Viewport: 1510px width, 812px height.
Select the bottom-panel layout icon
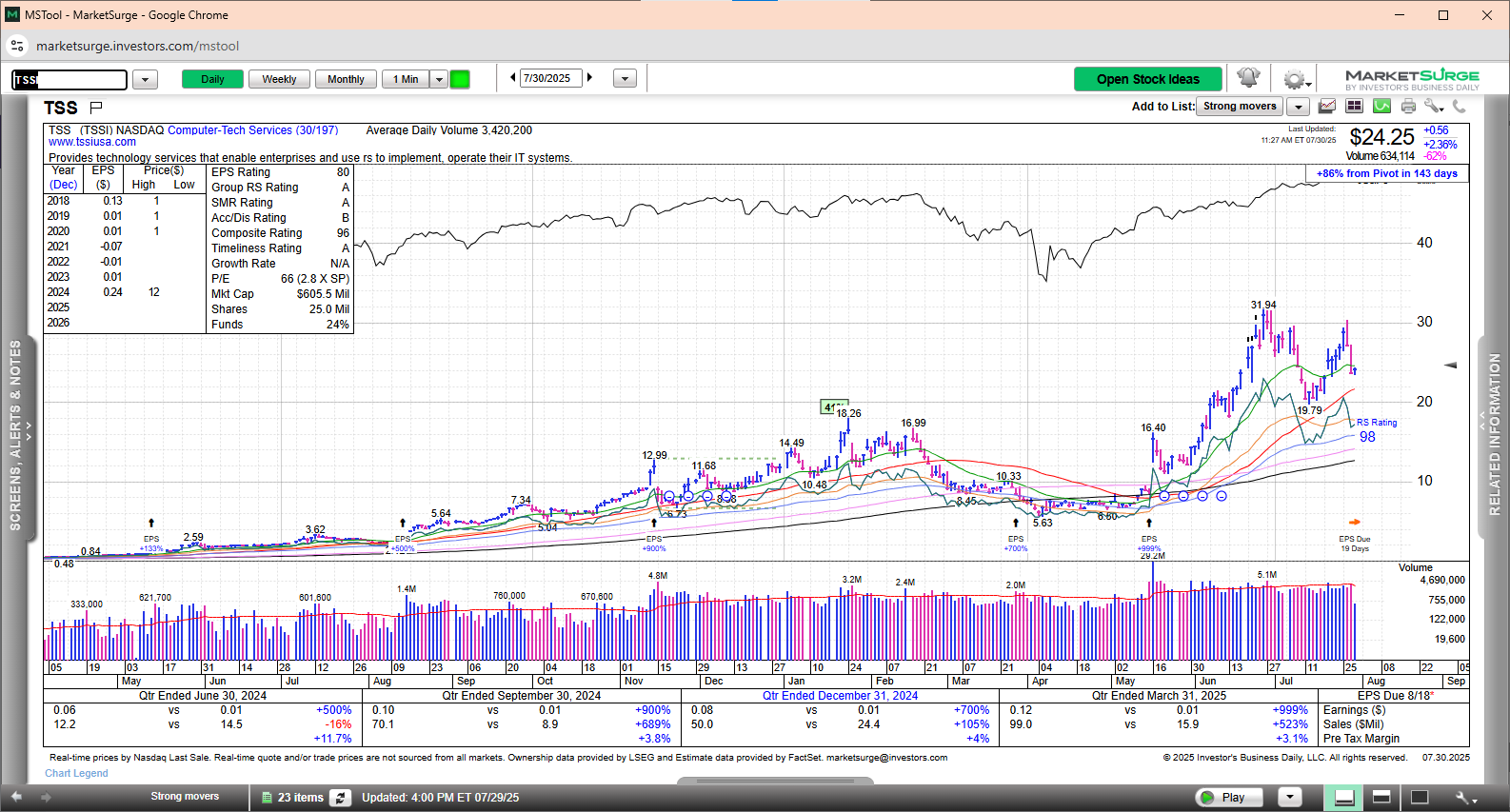pos(1344,798)
